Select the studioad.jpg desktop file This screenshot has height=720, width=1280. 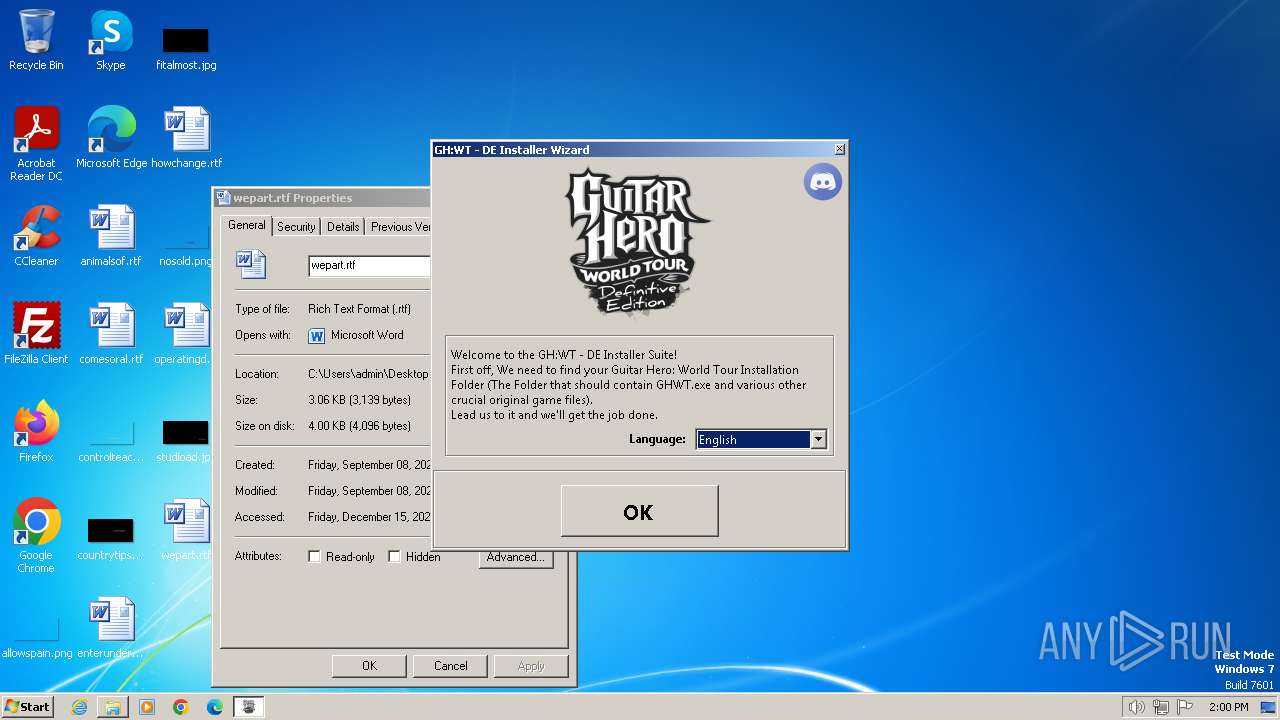click(186, 442)
